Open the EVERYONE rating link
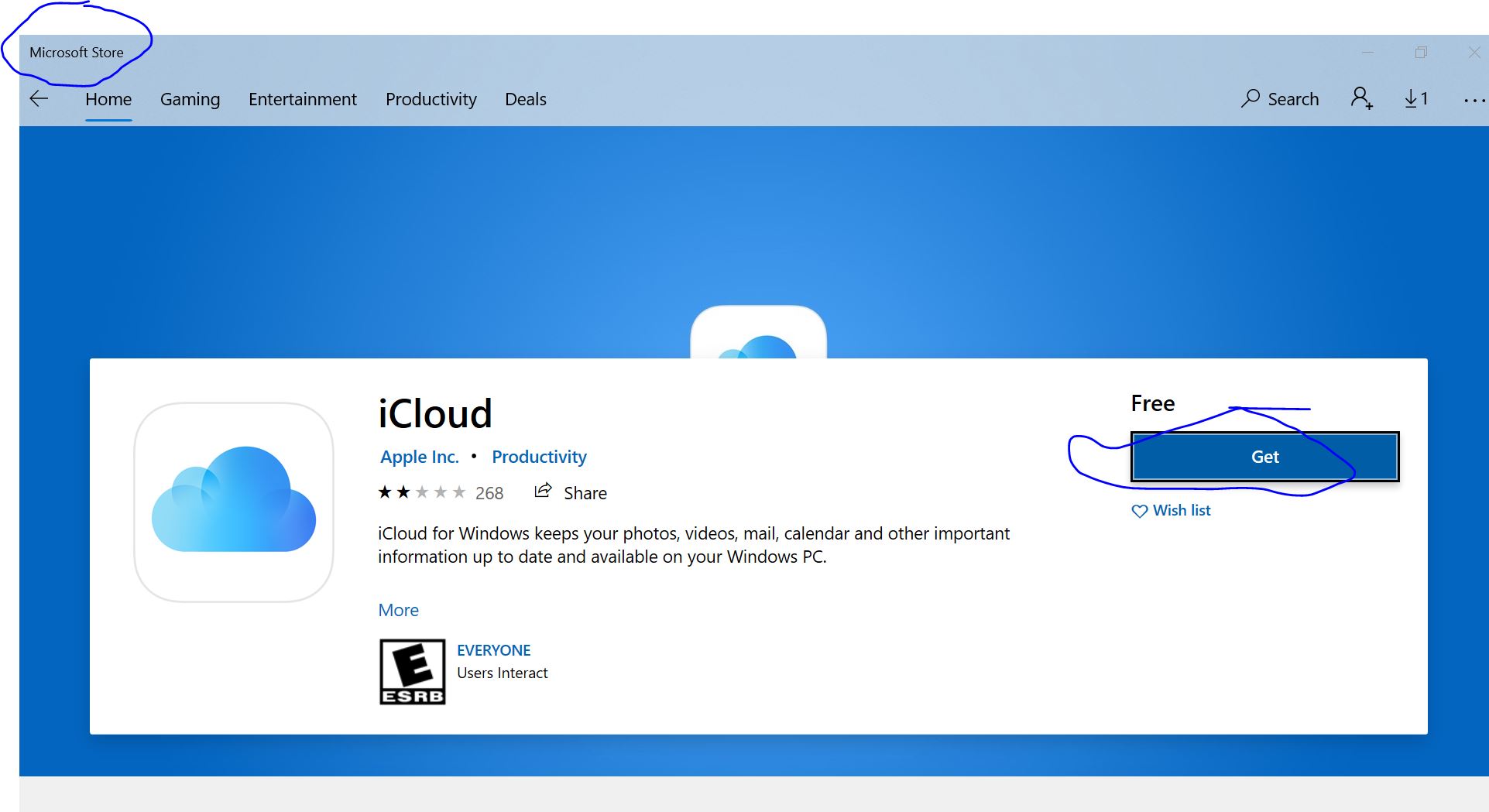The height and width of the screenshot is (812, 1489). coord(493,650)
